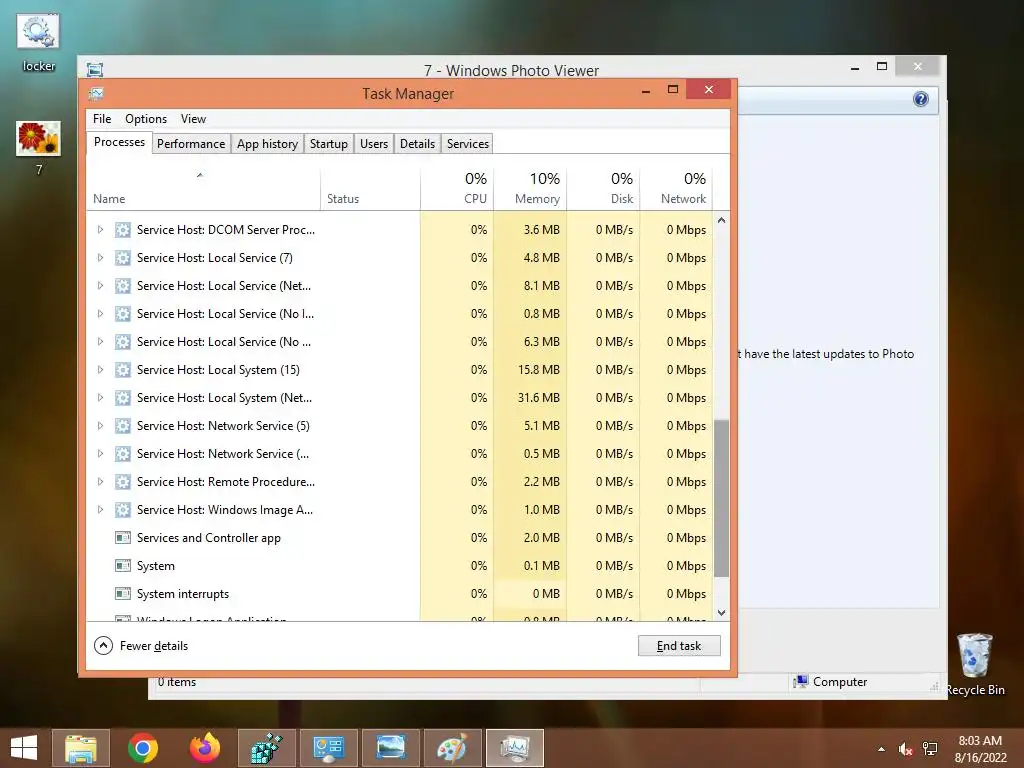The image size is (1024, 768).
Task: Expand Service Host: Remote Procedure row
Action: pyautogui.click(x=100, y=482)
